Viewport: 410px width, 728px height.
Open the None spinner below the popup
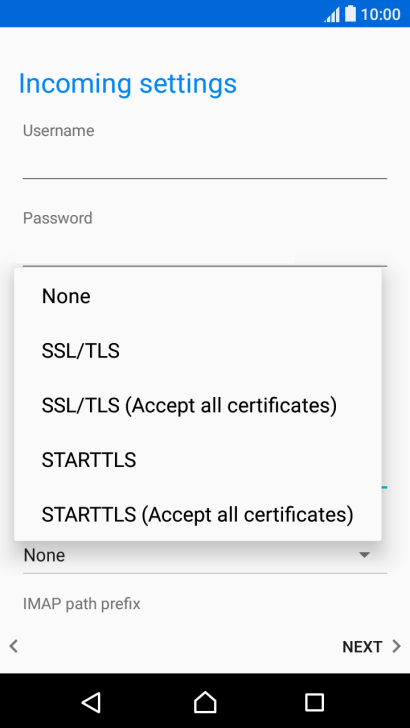coord(205,556)
